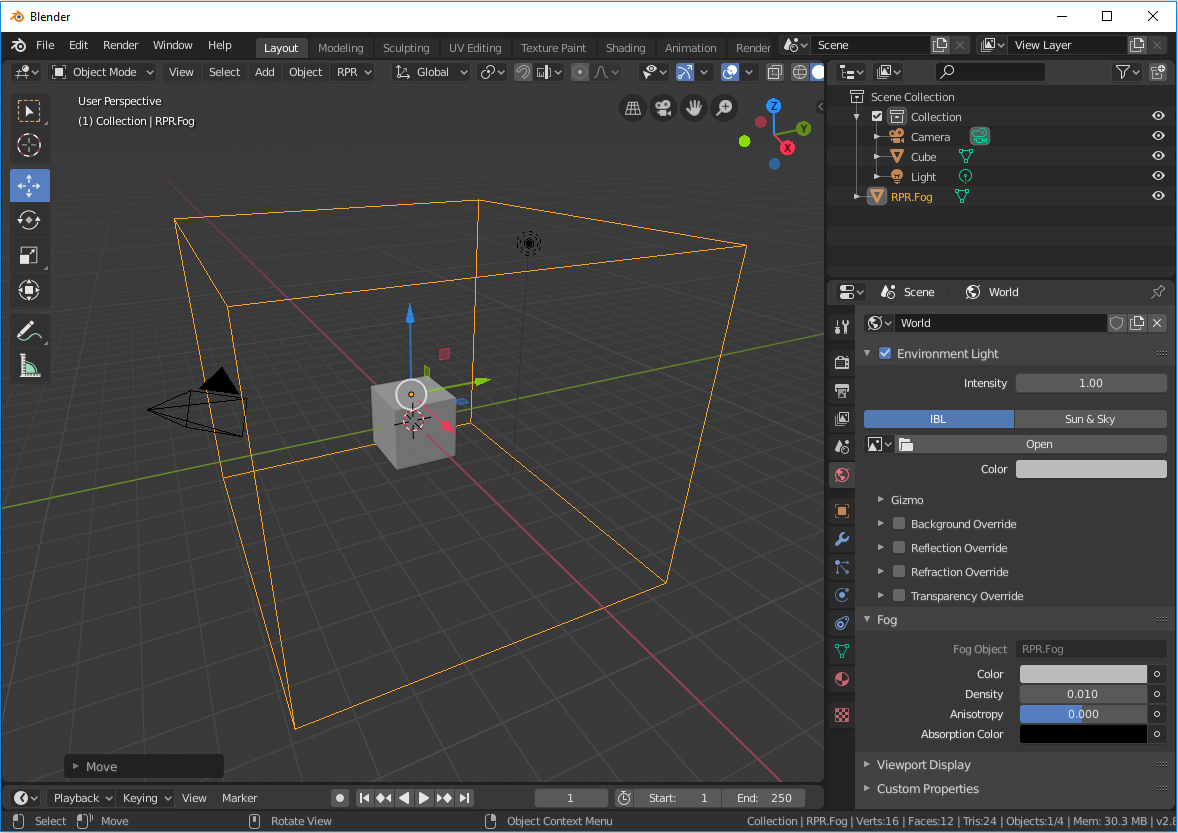Open the Object properties tab icon
This screenshot has width=1178, height=833.
point(842,511)
